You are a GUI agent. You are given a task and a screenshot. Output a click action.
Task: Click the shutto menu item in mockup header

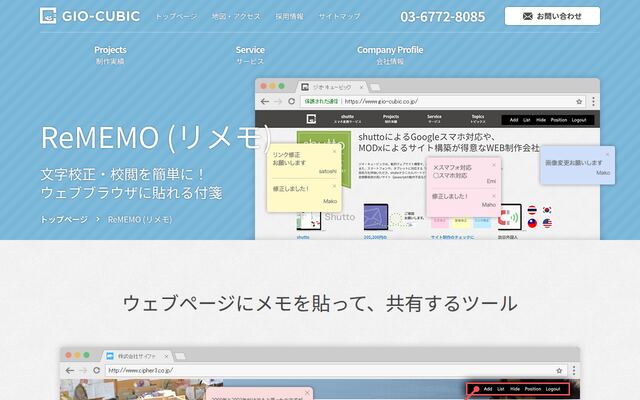347,119
